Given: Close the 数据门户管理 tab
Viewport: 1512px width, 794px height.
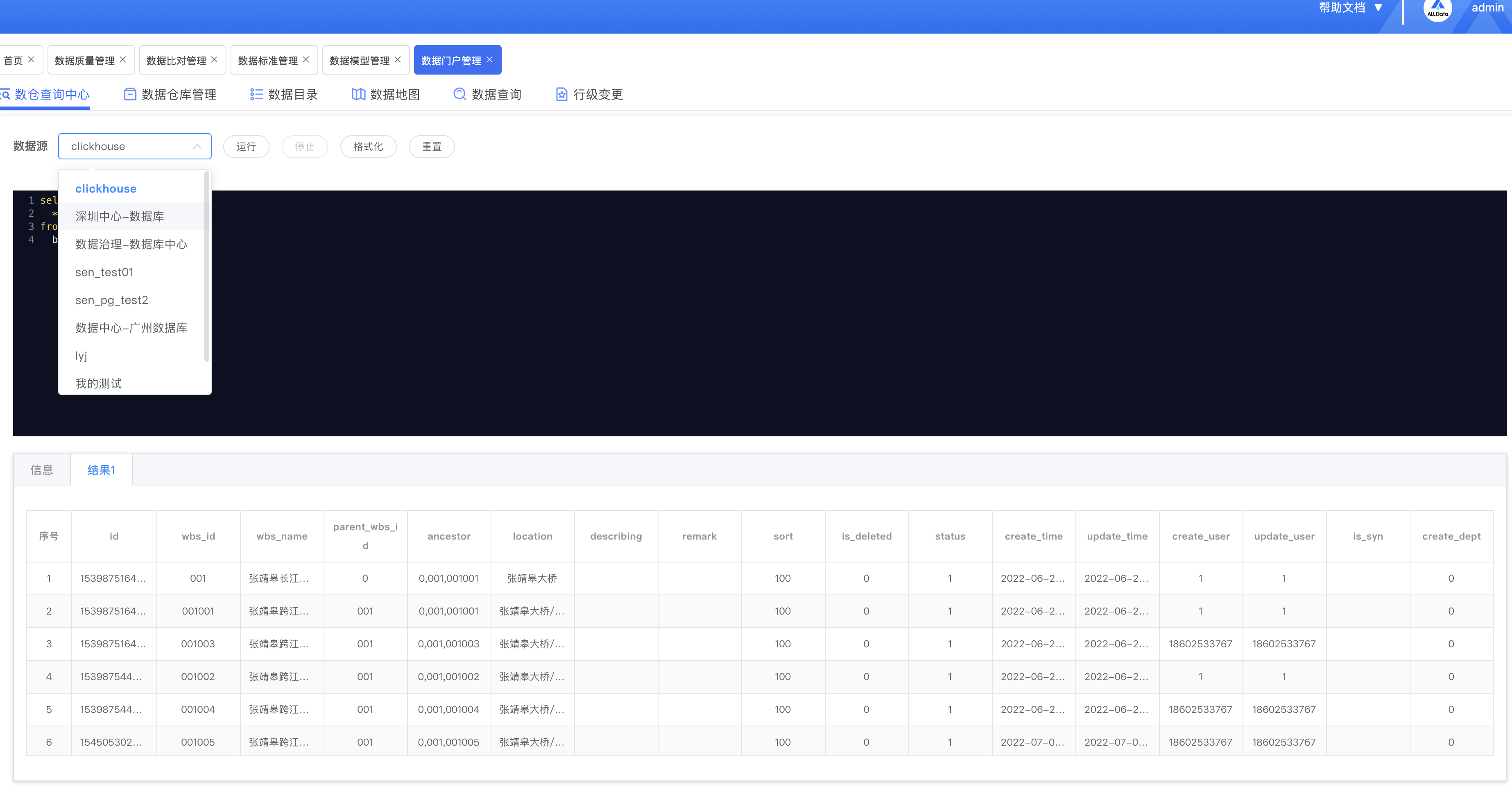Looking at the screenshot, I should (x=489, y=60).
